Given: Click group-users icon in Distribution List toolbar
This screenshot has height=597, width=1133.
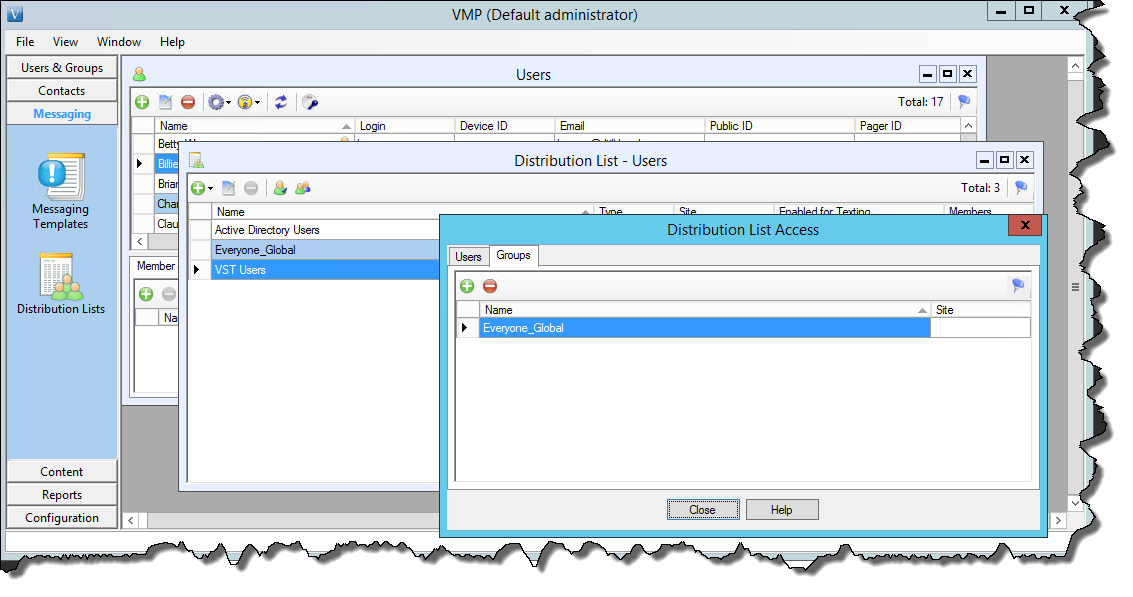Looking at the screenshot, I should 302,188.
